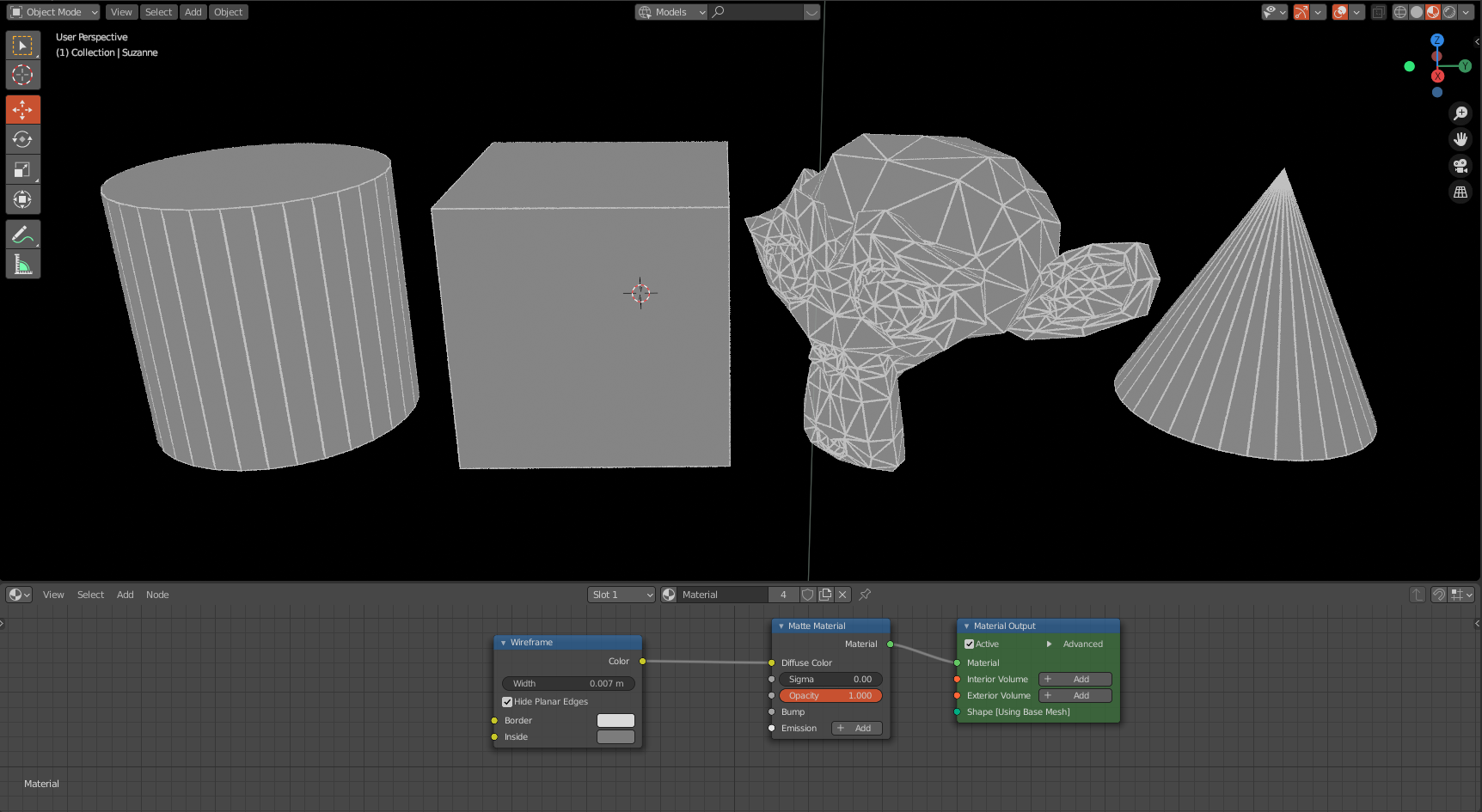The height and width of the screenshot is (812, 1482).
Task: Choose the Scale tool
Action: pos(22,169)
